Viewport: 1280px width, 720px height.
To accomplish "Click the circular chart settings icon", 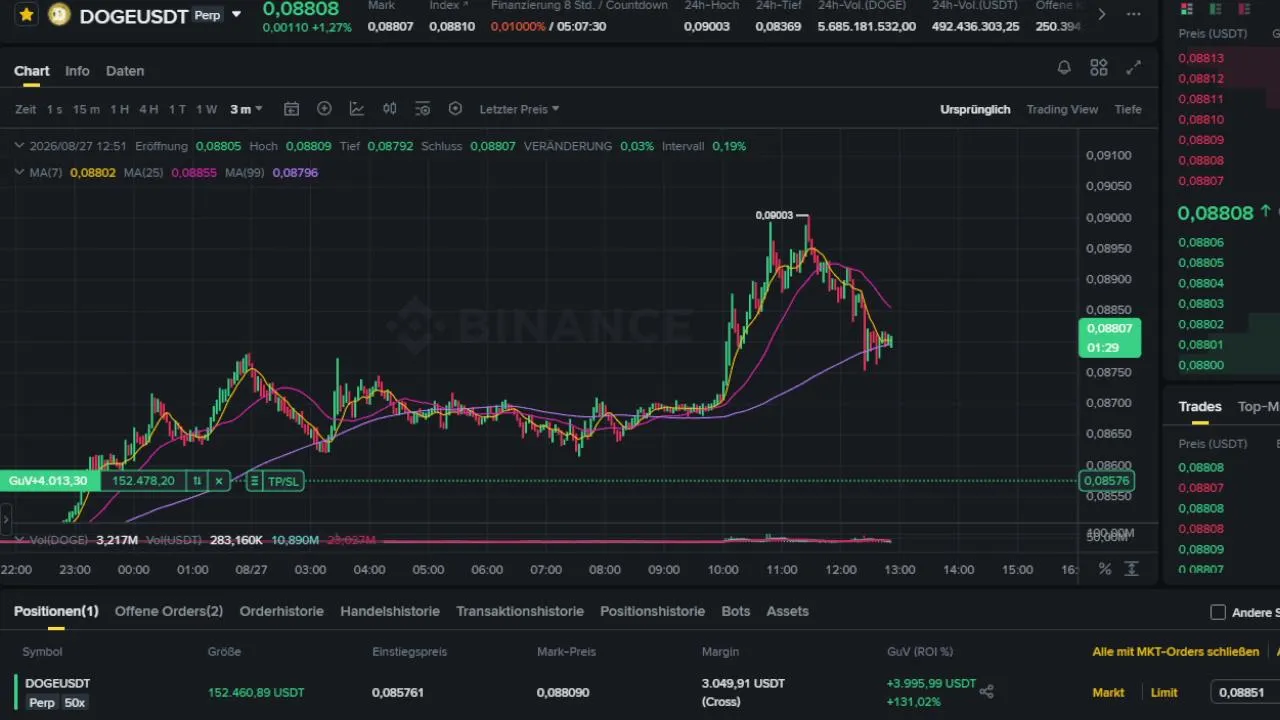I will pyautogui.click(x=455, y=109).
